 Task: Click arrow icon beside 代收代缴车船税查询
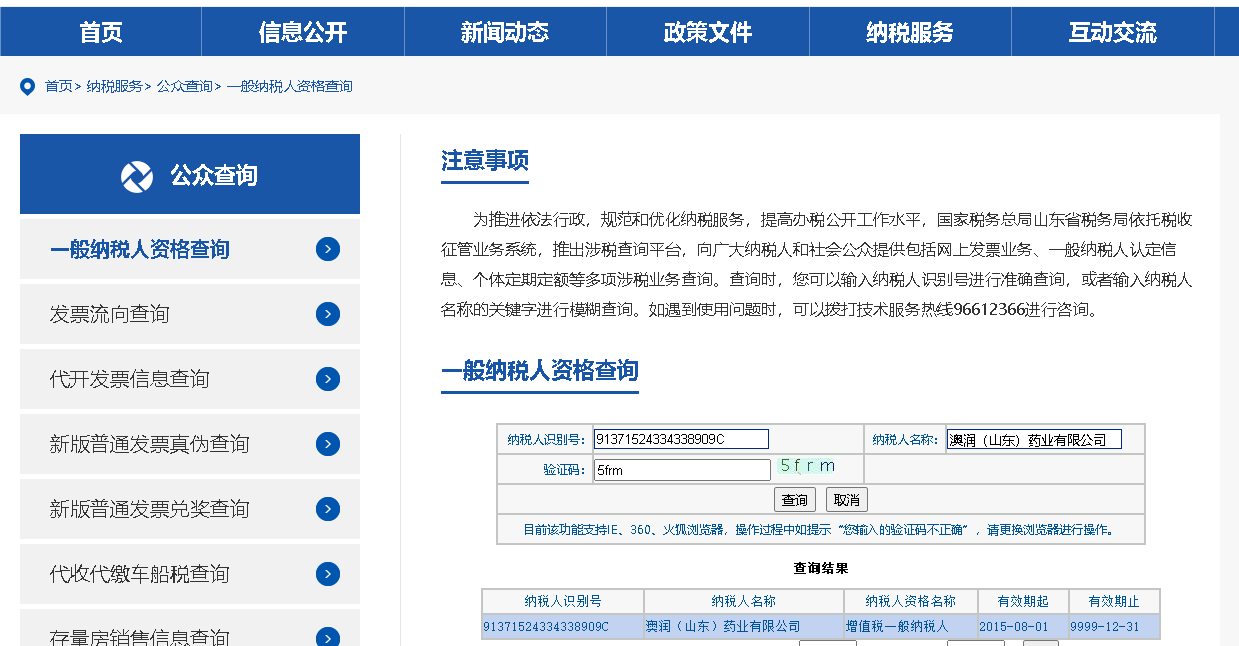[x=328, y=574]
